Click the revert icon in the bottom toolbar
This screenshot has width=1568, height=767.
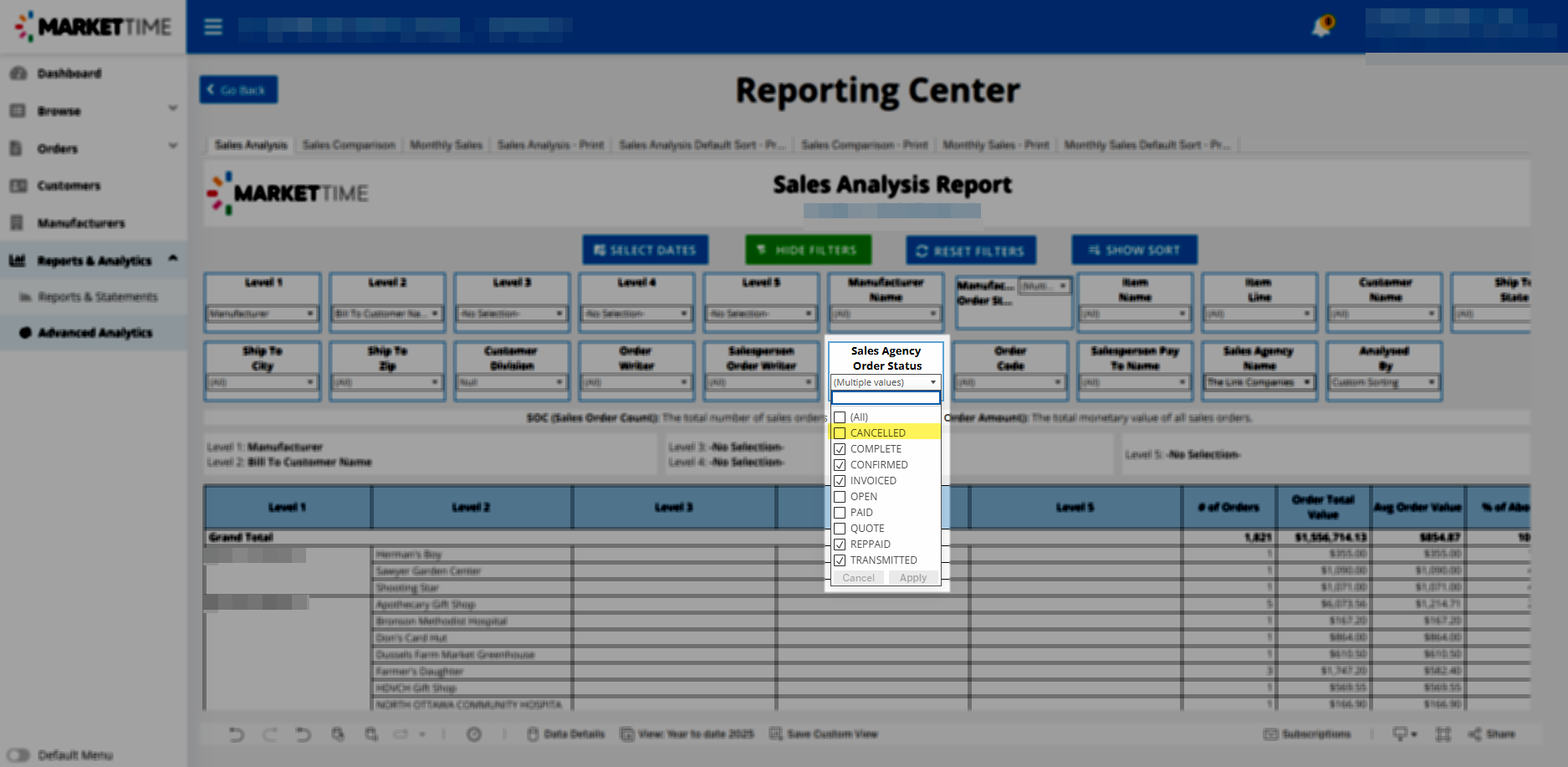coord(303,734)
